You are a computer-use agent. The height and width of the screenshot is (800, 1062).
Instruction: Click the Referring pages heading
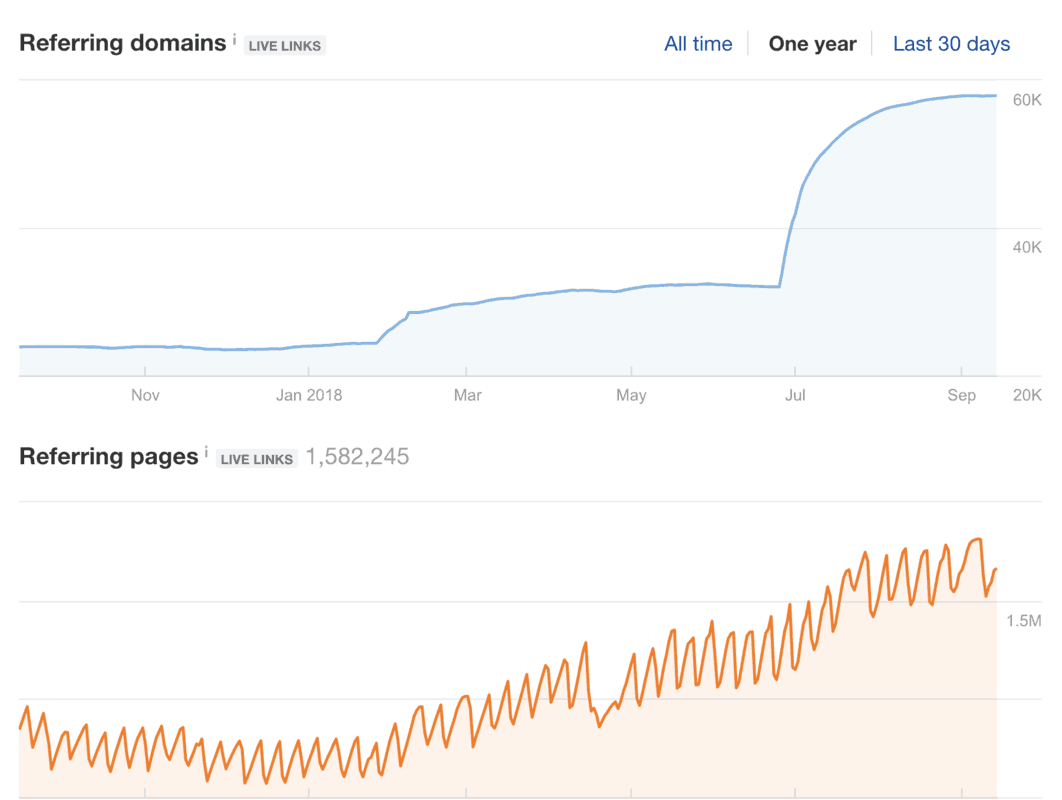(108, 456)
